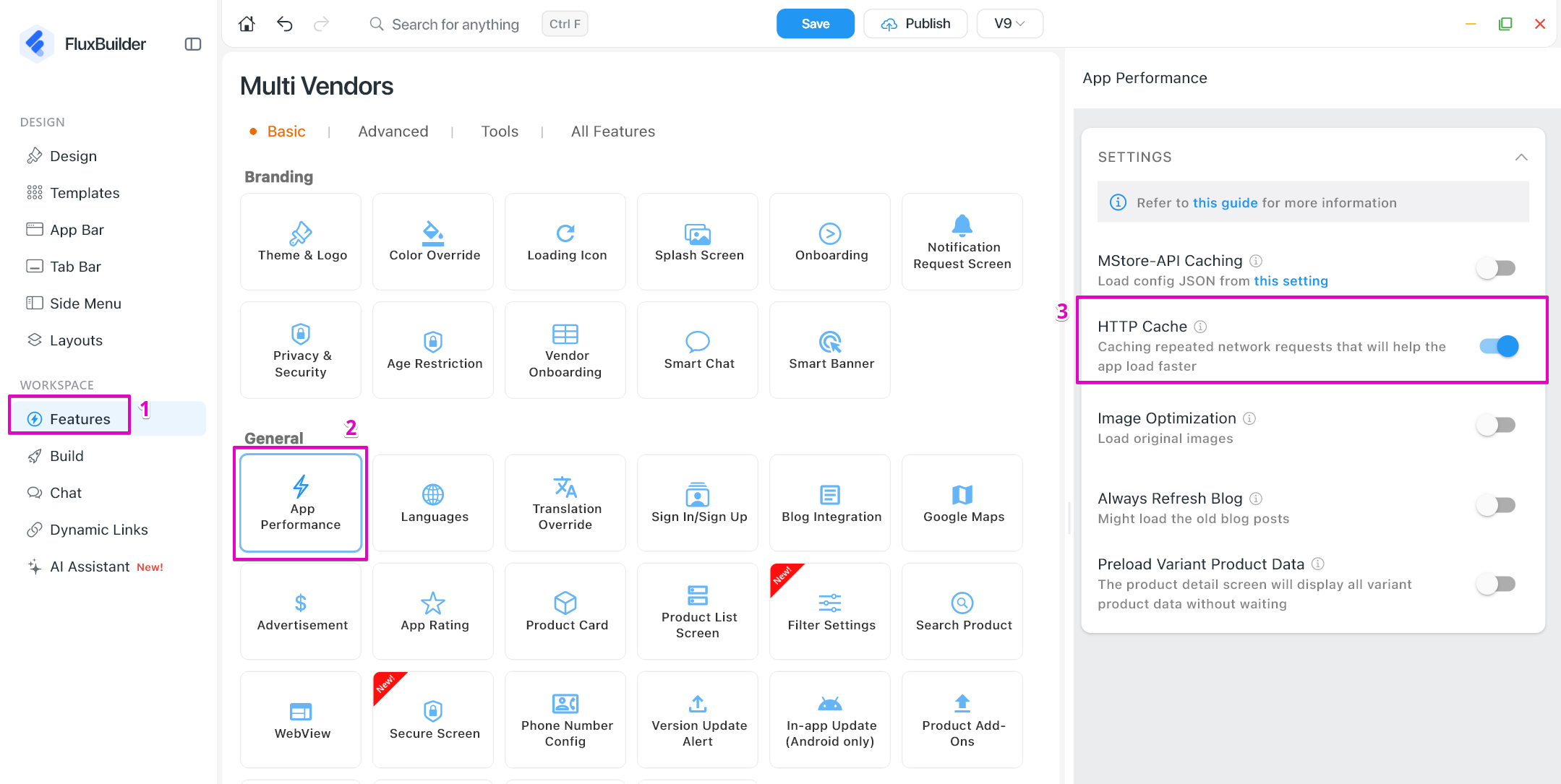
Task: Open the Secure Screen feature
Action: 433,720
